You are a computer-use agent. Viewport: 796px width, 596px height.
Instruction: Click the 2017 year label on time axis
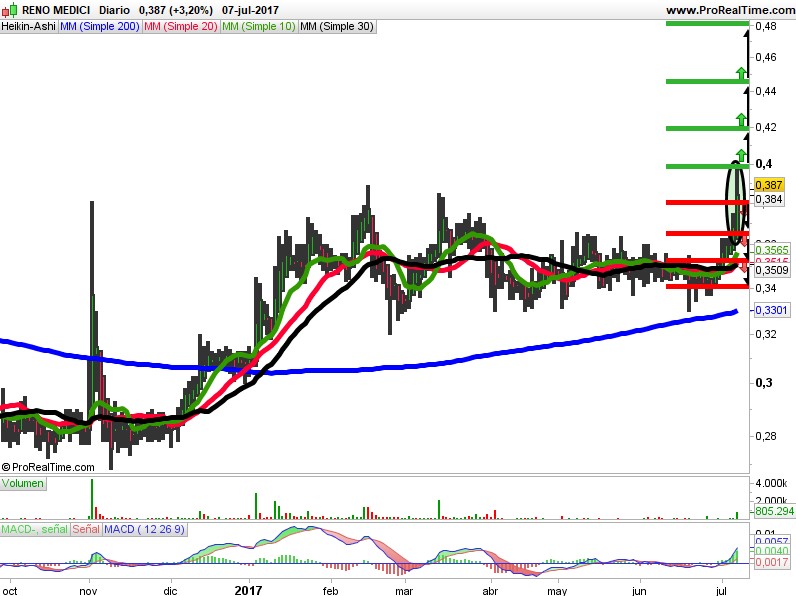248,590
